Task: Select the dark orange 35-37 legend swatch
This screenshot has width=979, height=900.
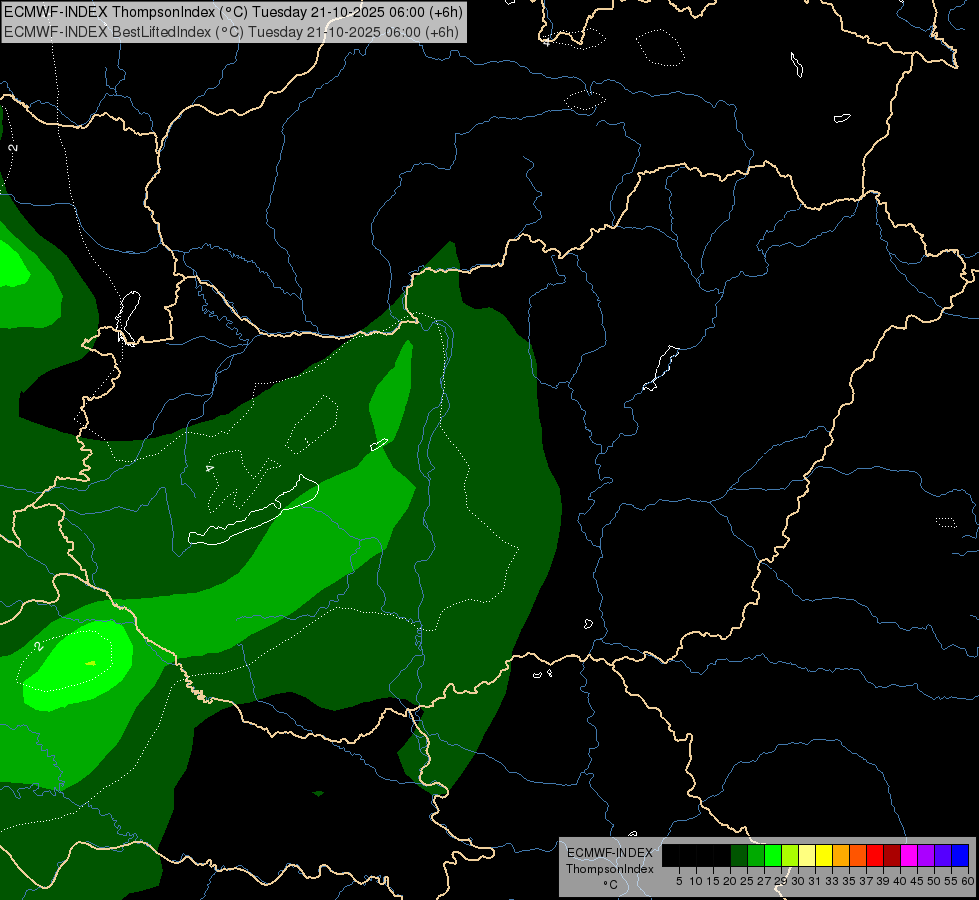Action: [x=858, y=855]
